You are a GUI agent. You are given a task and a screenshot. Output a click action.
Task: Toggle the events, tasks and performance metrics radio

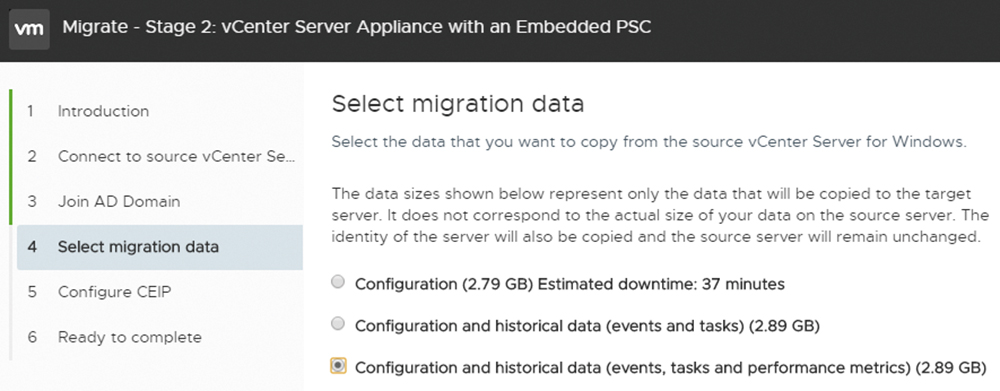coord(339,366)
